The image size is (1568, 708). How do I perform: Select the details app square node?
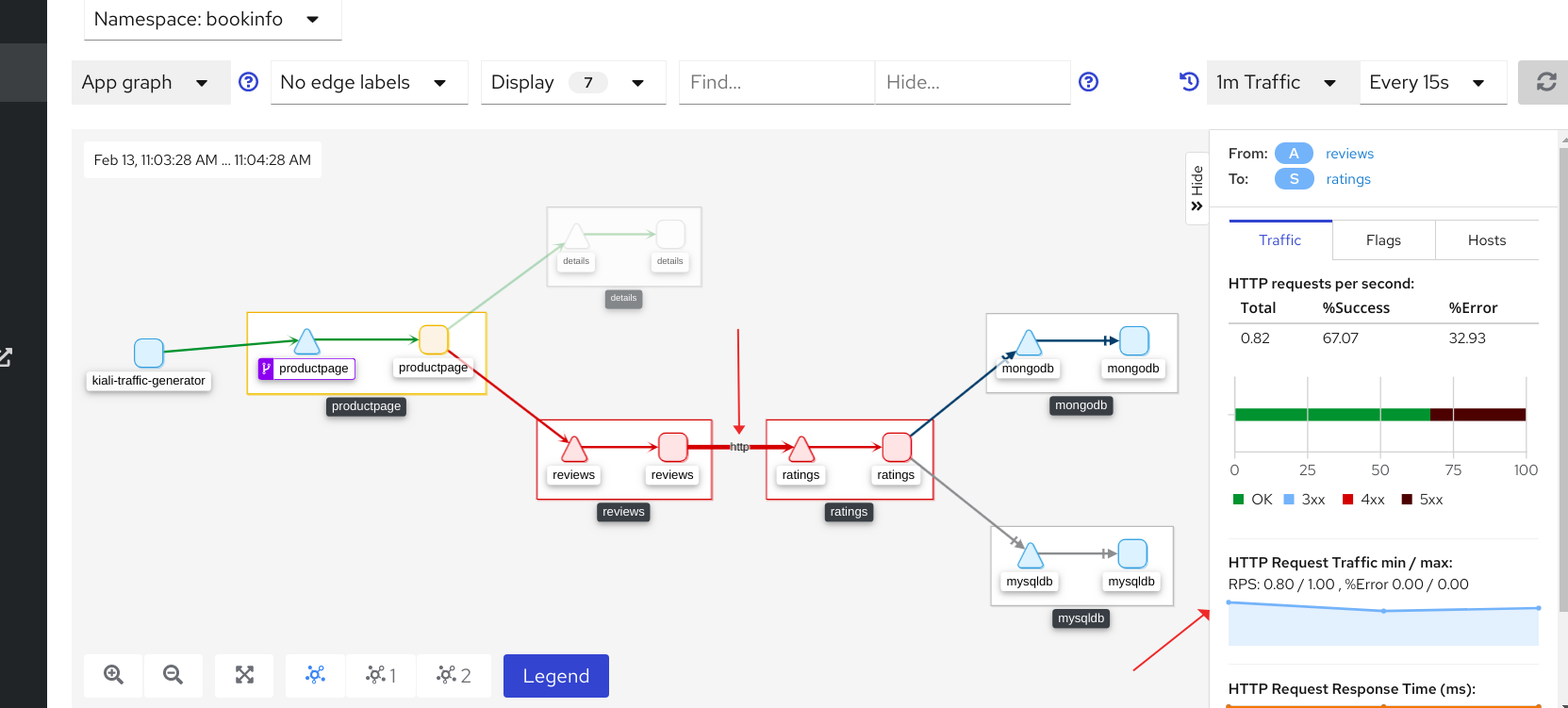pos(670,234)
